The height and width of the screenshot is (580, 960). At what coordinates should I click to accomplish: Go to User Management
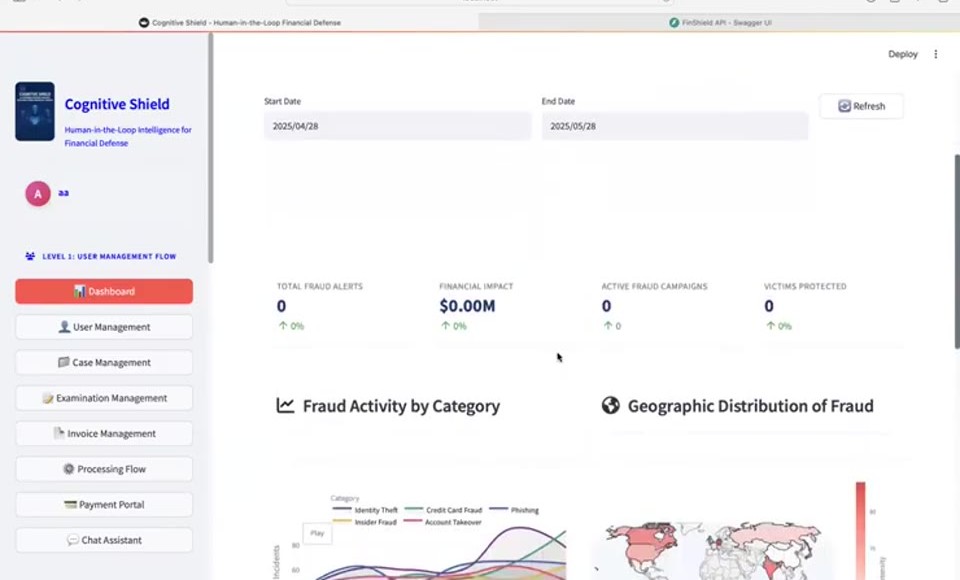104,326
